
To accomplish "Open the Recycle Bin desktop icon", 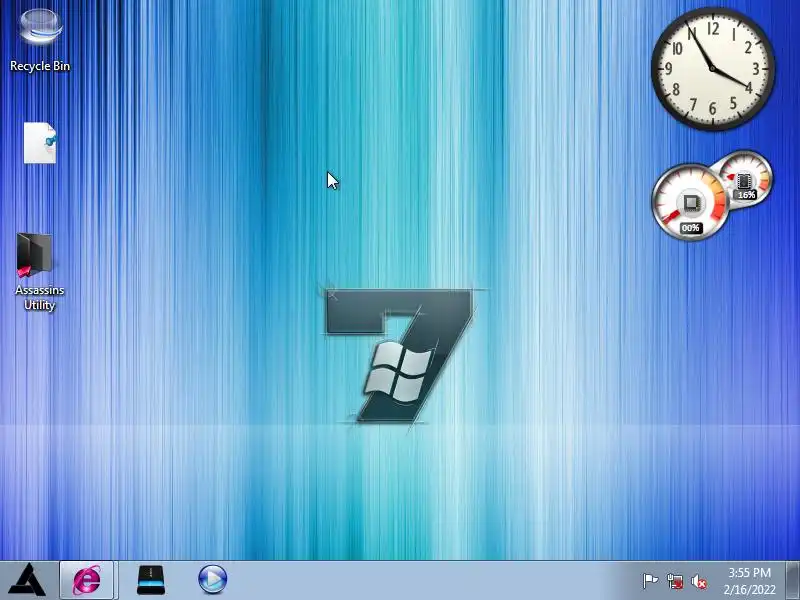I will point(40,28).
